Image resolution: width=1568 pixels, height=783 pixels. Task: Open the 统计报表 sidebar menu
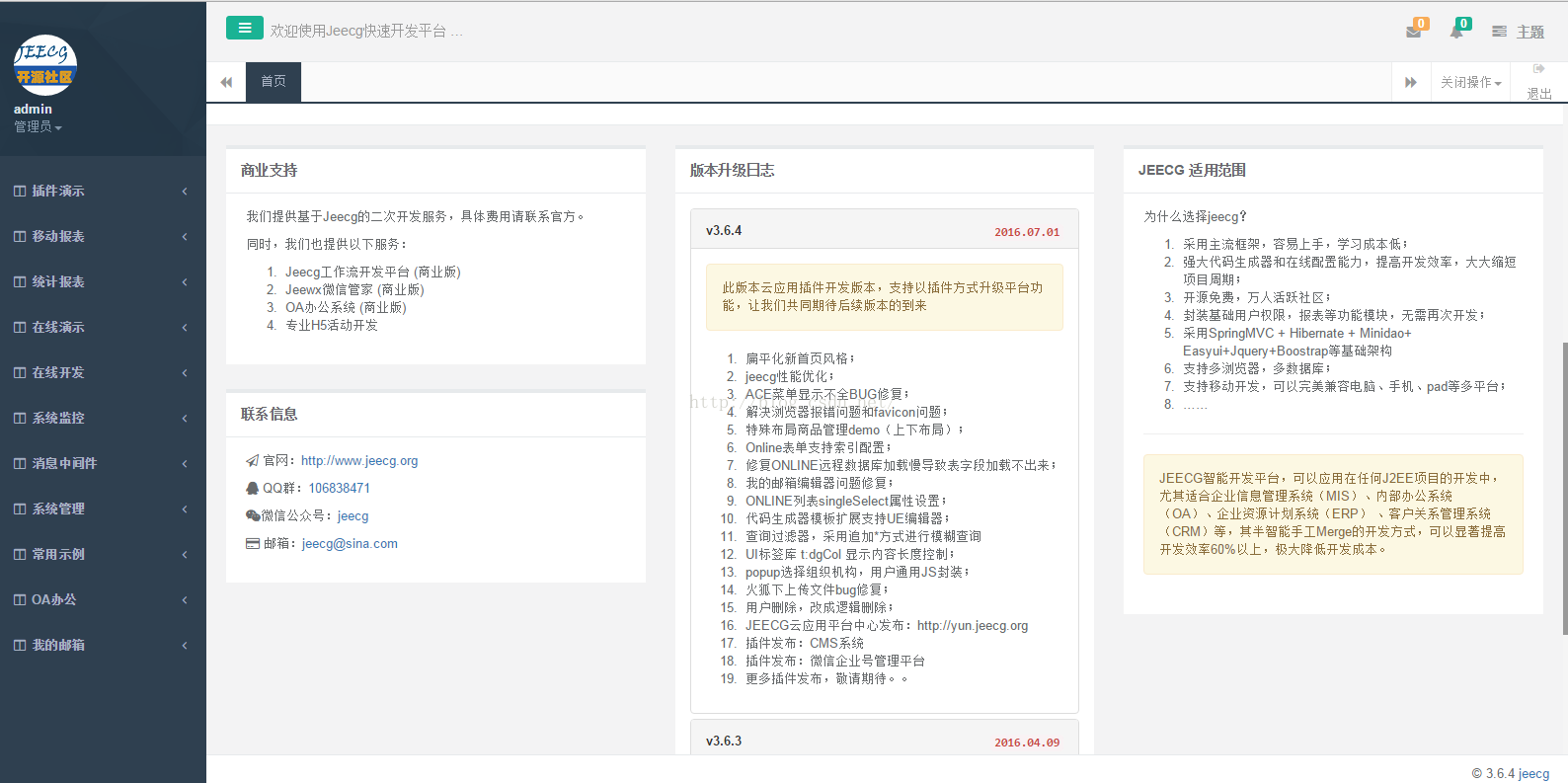[103, 281]
